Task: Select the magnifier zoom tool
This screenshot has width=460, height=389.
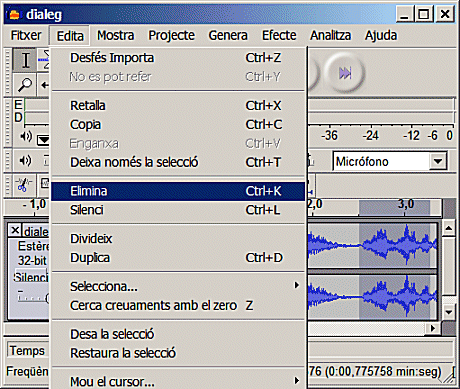Action: tap(25, 84)
